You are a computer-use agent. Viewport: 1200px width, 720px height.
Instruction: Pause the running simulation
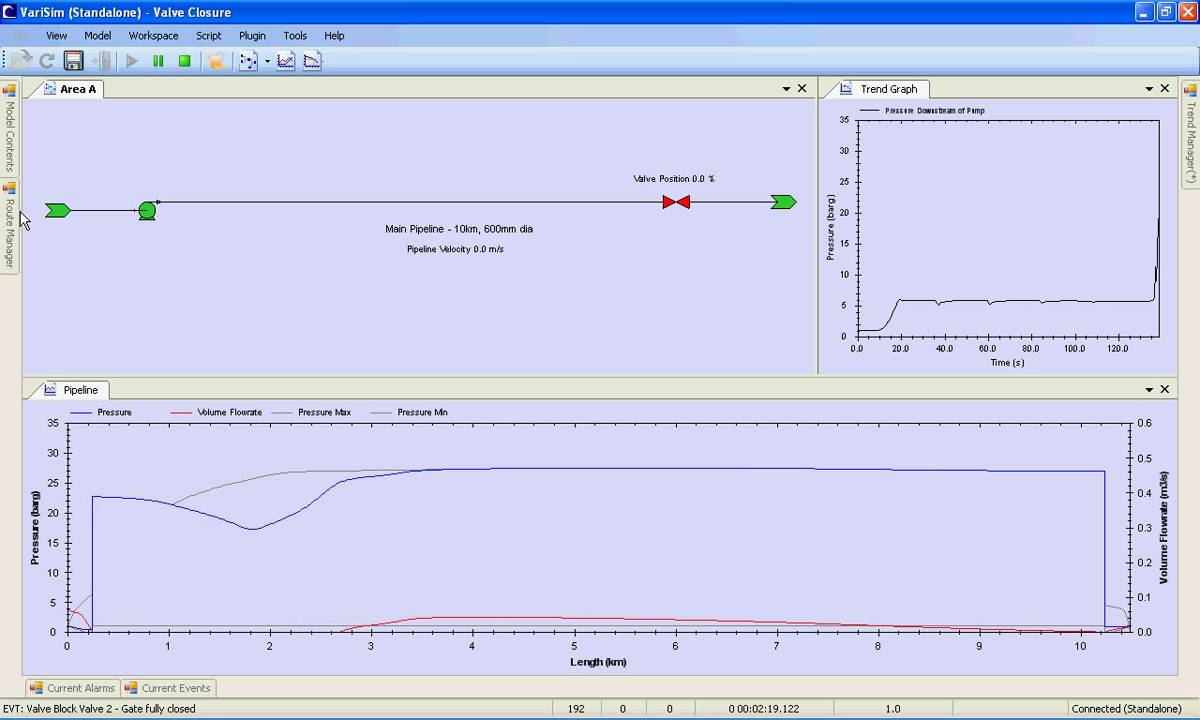(x=158, y=61)
